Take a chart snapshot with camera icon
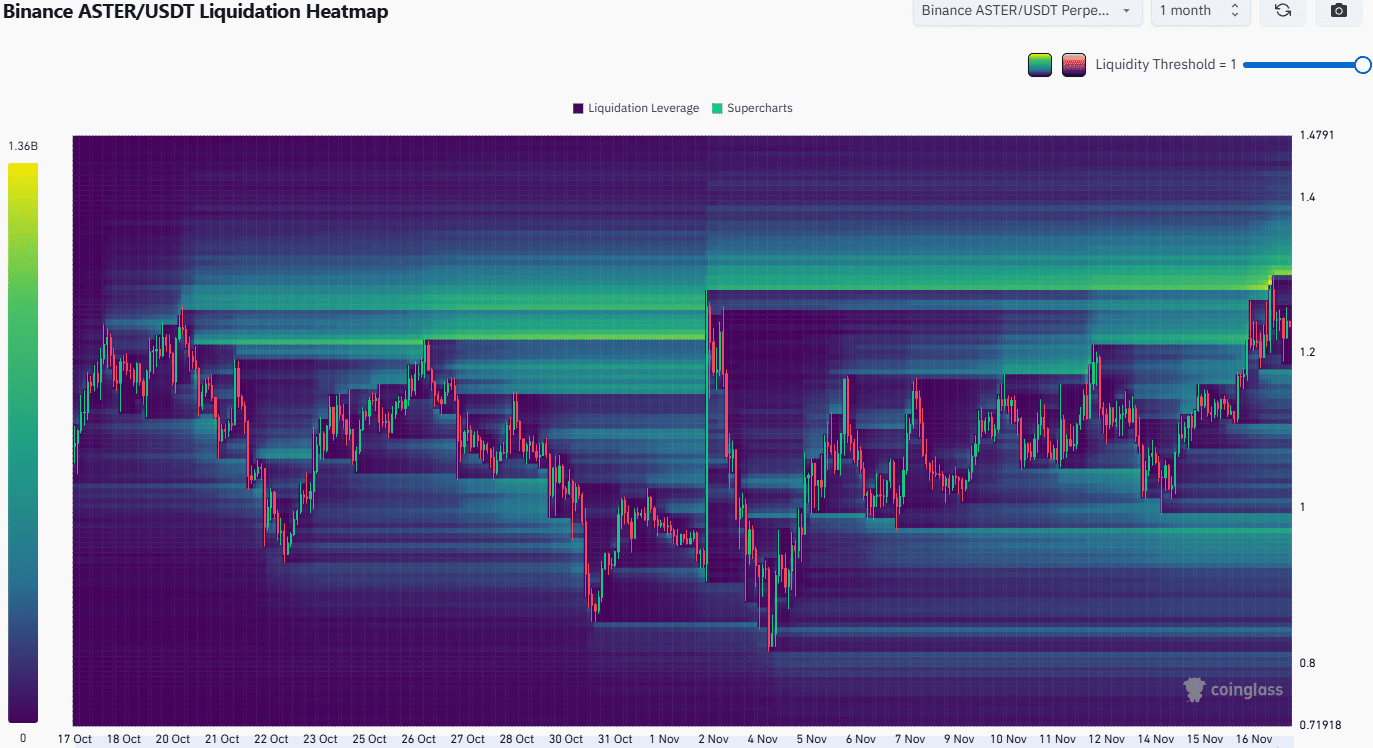The height and width of the screenshot is (748, 1373). [1339, 11]
